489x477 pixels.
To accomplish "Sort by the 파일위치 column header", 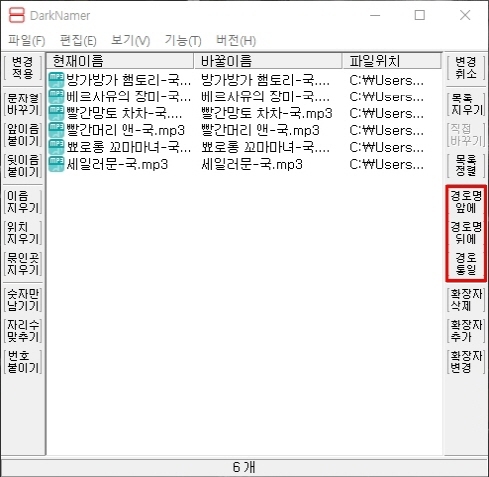I will (x=391, y=61).
